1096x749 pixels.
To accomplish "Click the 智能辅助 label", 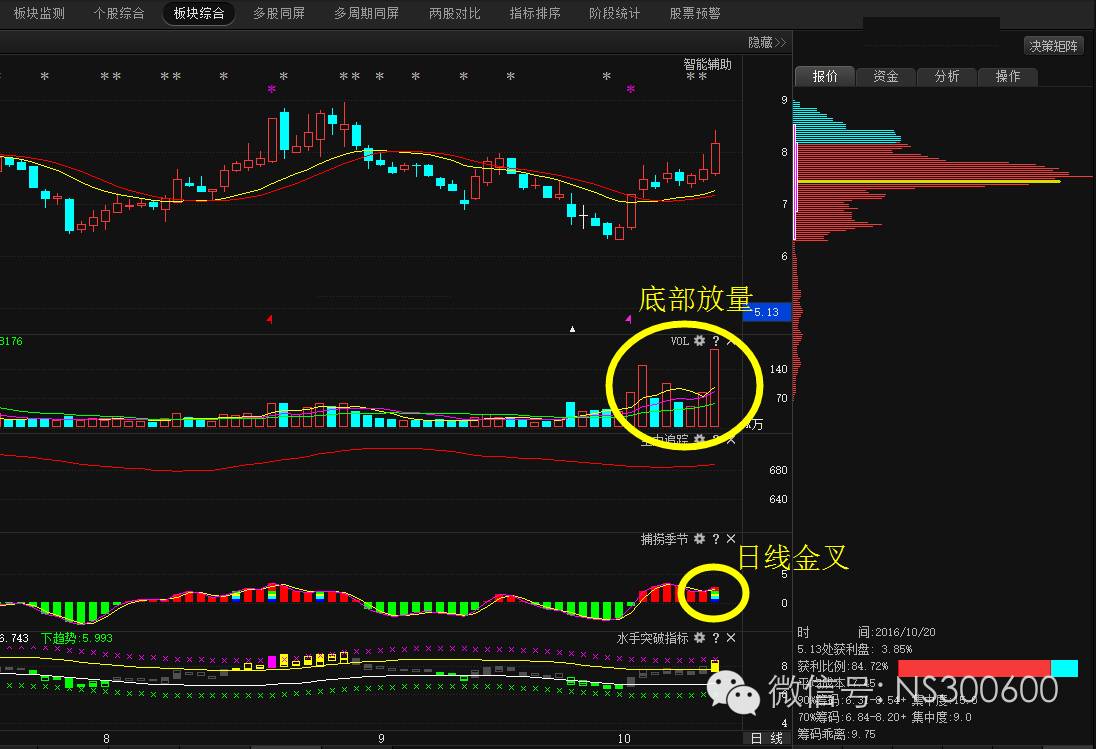I will click(x=707, y=64).
